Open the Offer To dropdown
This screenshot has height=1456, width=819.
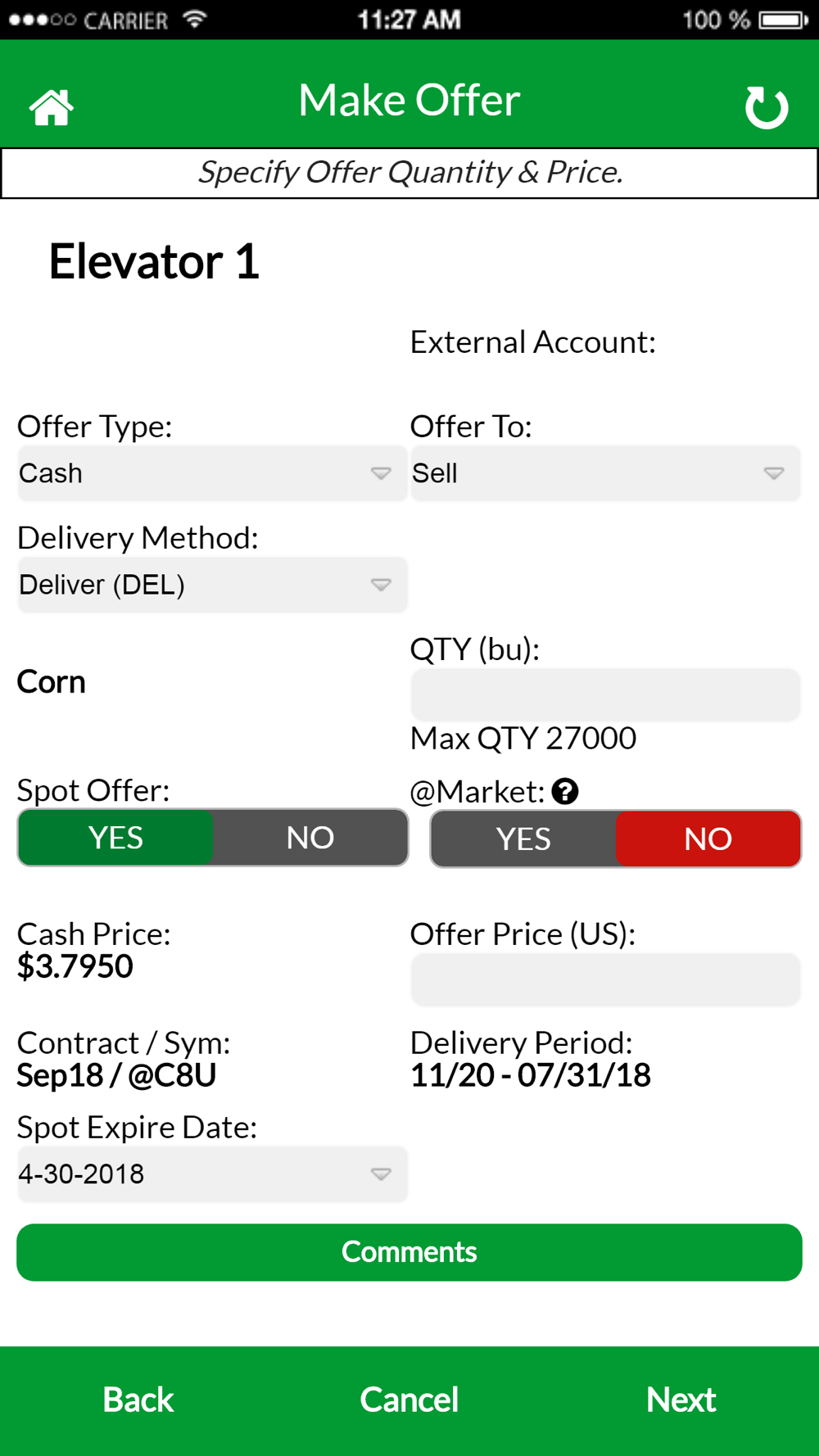(605, 473)
